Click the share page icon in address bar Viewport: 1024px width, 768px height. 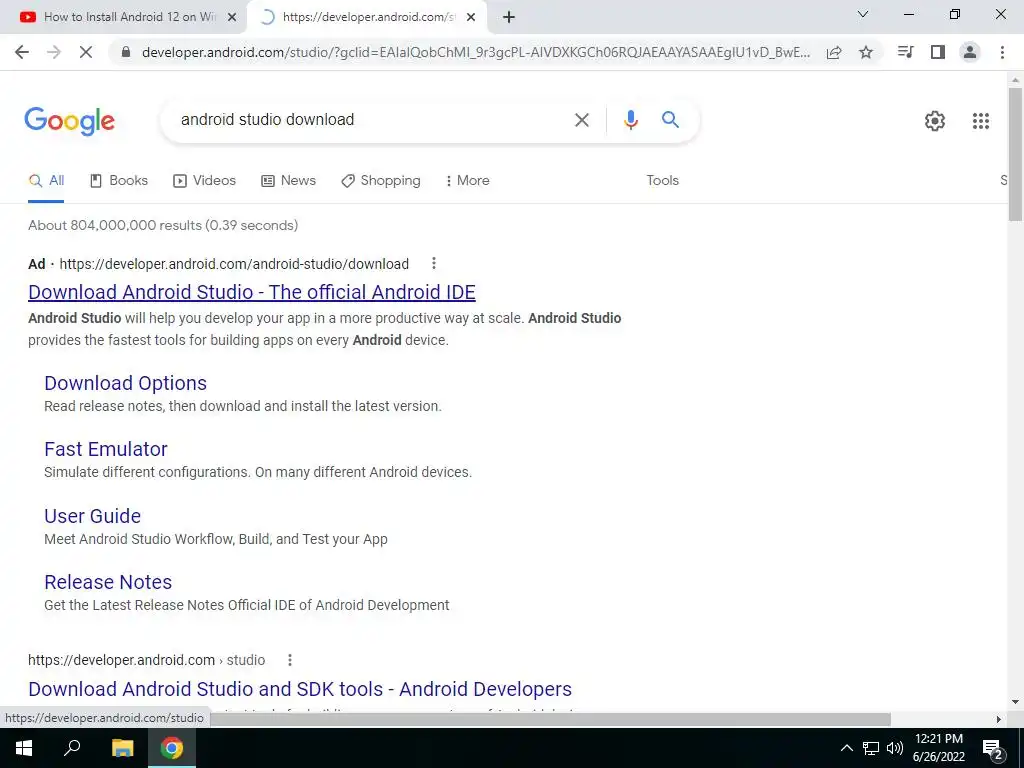834,53
